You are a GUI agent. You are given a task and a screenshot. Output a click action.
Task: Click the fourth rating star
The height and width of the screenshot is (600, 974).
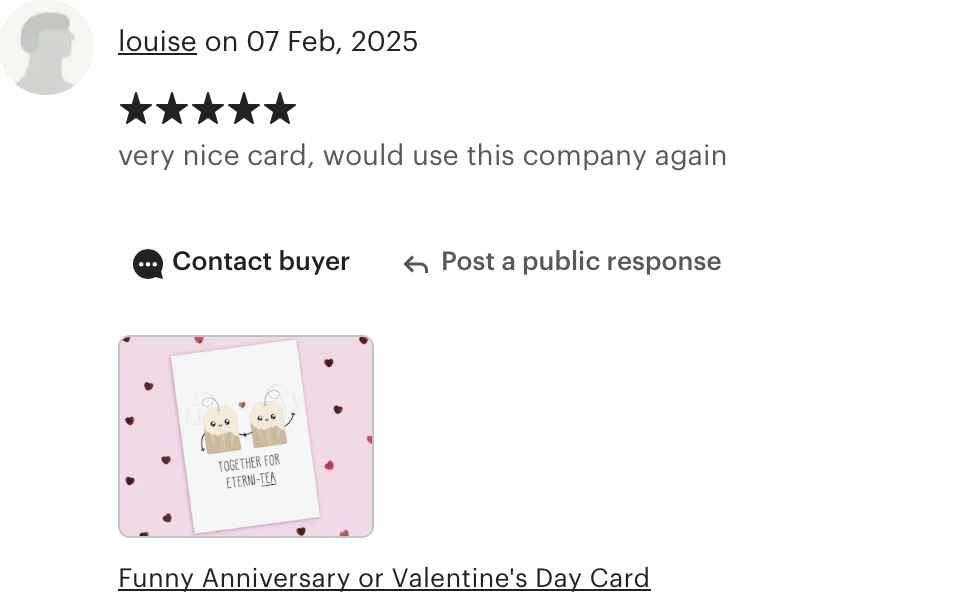[x=244, y=109]
